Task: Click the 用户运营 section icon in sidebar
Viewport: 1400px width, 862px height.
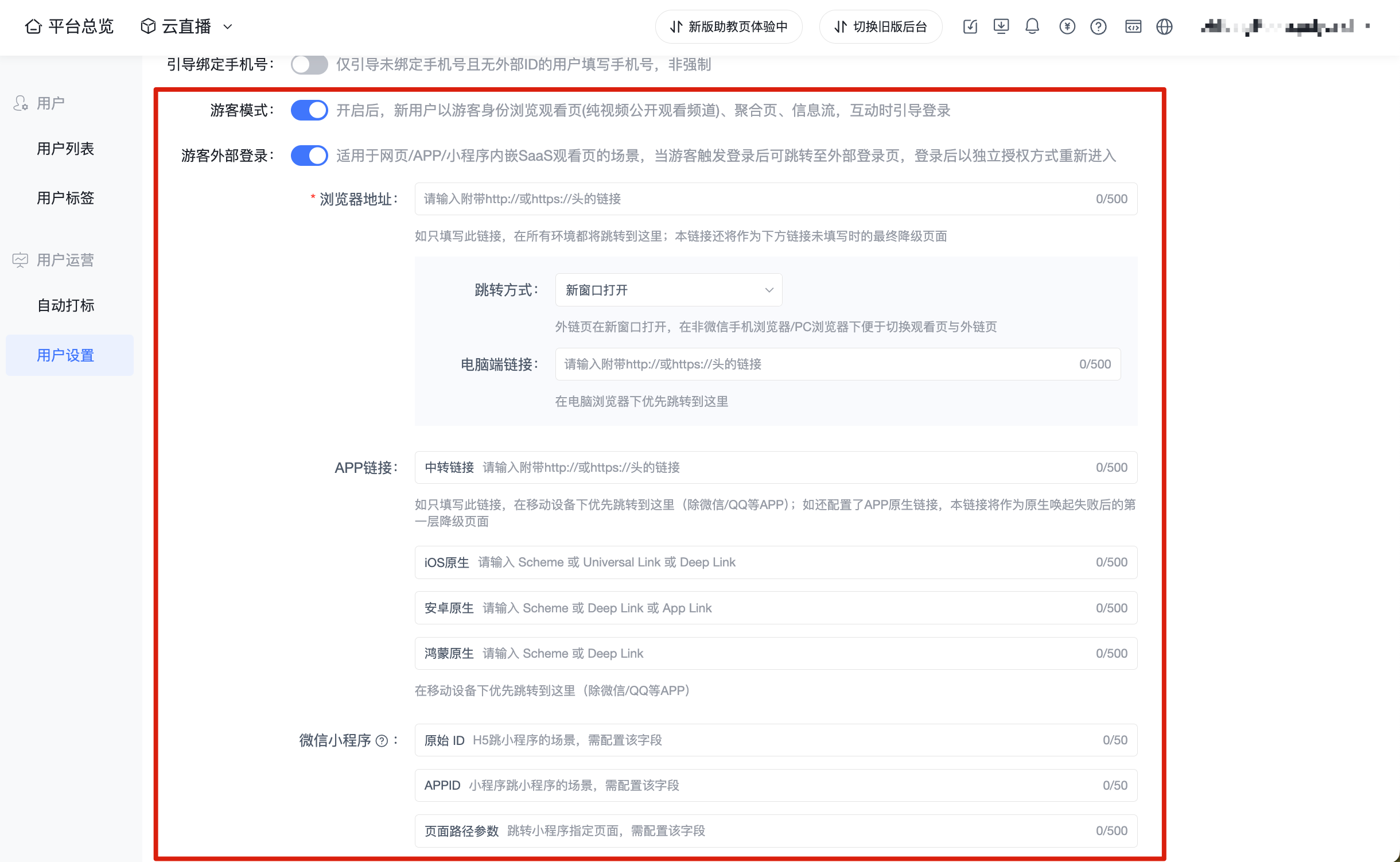Action: tap(20, 260)
